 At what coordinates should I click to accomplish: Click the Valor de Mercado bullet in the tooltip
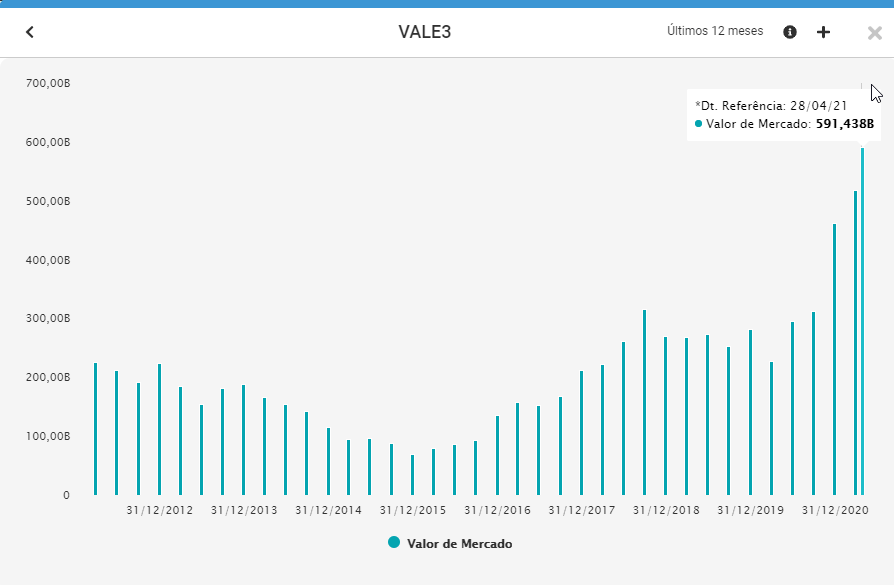(697, 122)
